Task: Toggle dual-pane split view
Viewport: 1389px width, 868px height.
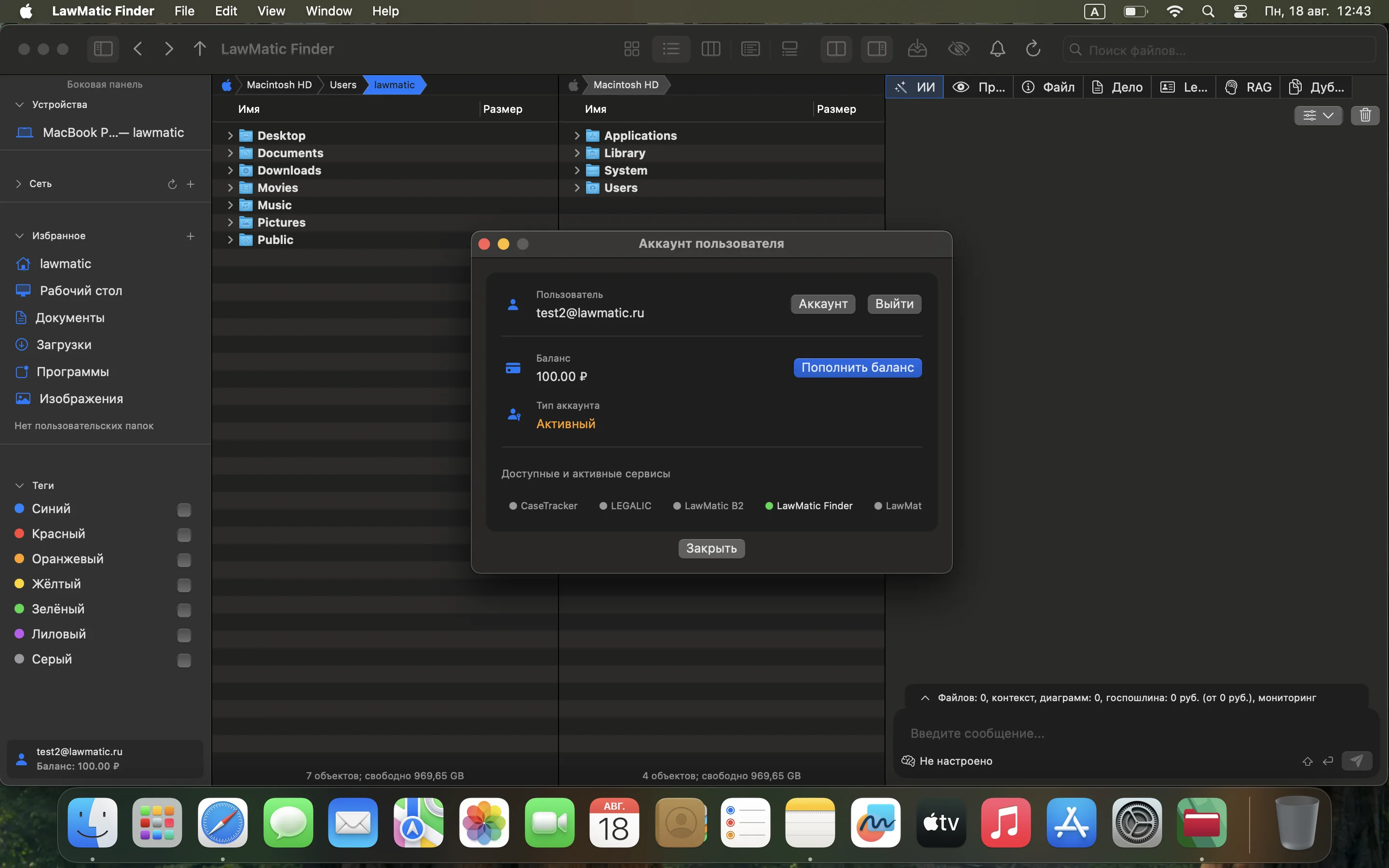Action: [836, 49]
